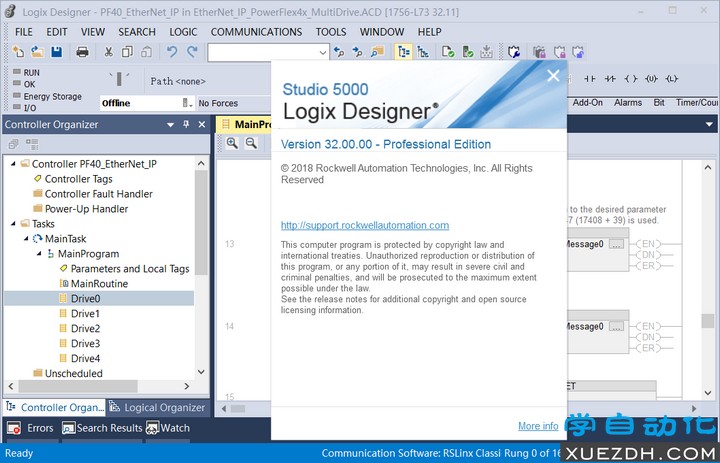The image size is (720, 463).
Task: Open the Search Results panel tab
Action: pyautogui.click(x=102, y=428)
